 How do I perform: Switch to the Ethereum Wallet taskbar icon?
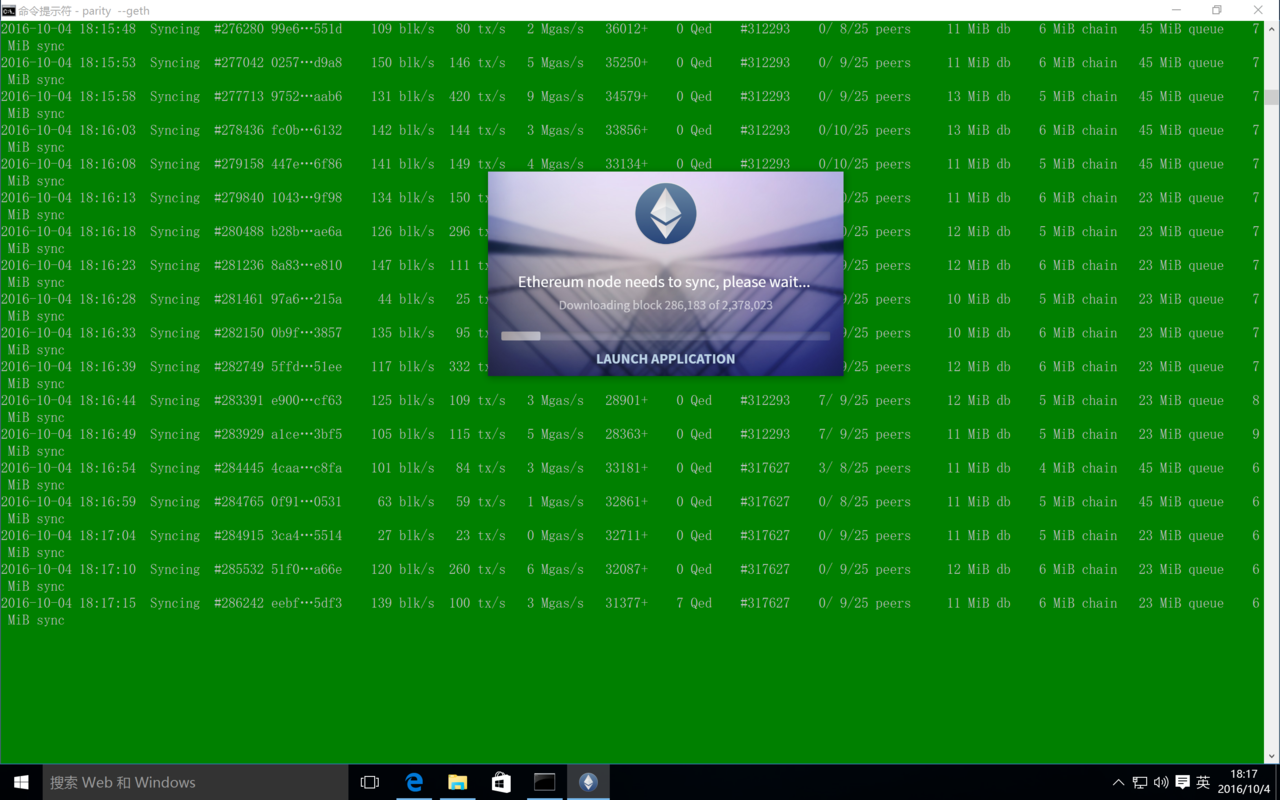pos(588,782)
